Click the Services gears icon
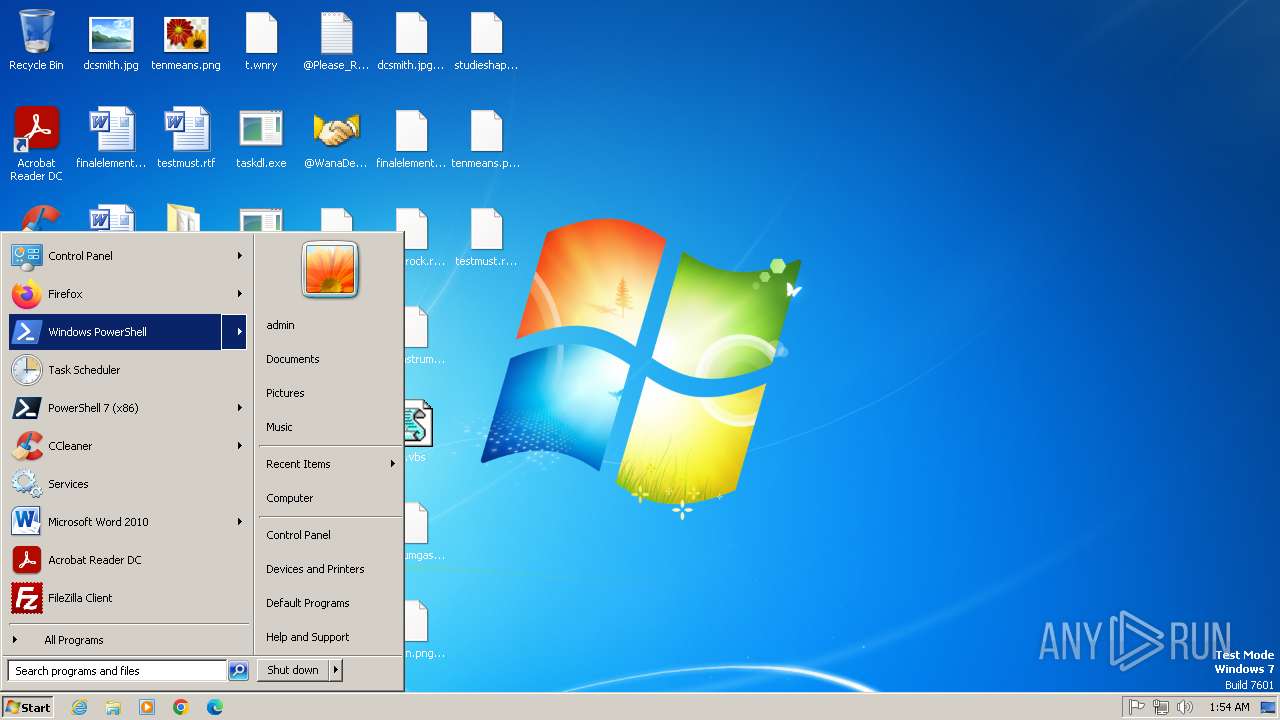The height and width of the screenshot is (720, 1280). click(27, 484)
